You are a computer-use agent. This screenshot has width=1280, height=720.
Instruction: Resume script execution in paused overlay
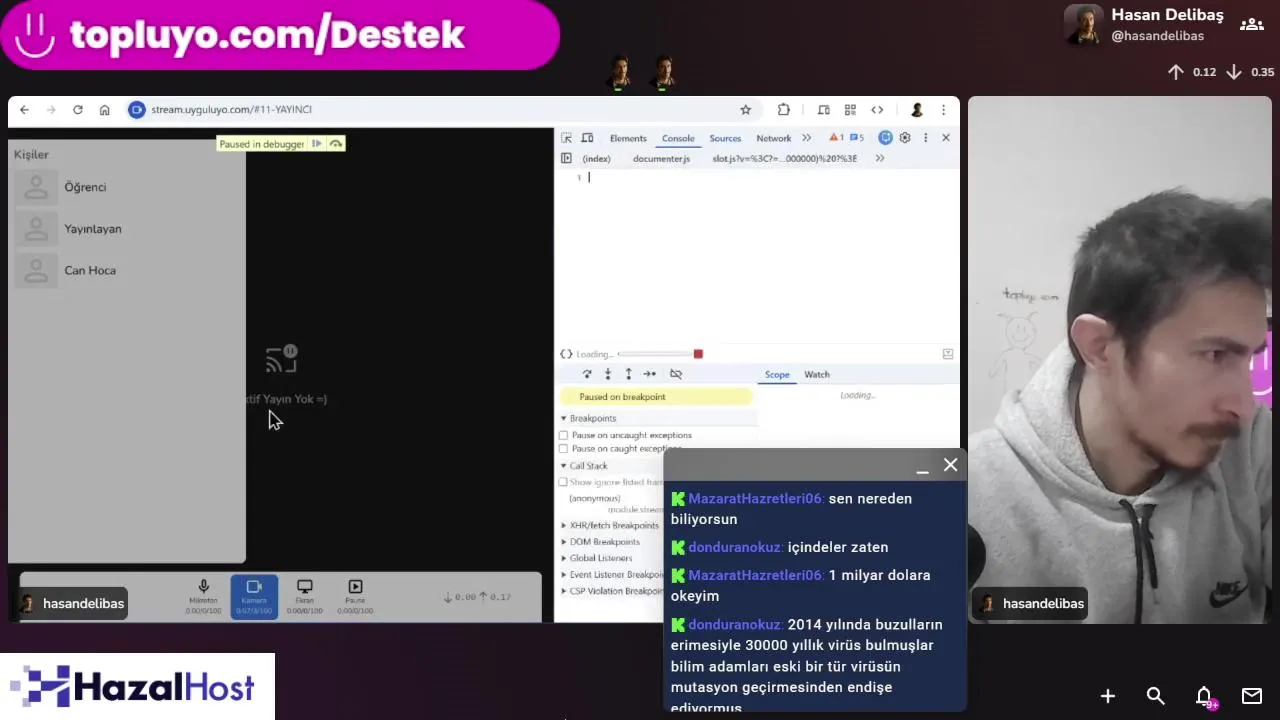(317, 144)
